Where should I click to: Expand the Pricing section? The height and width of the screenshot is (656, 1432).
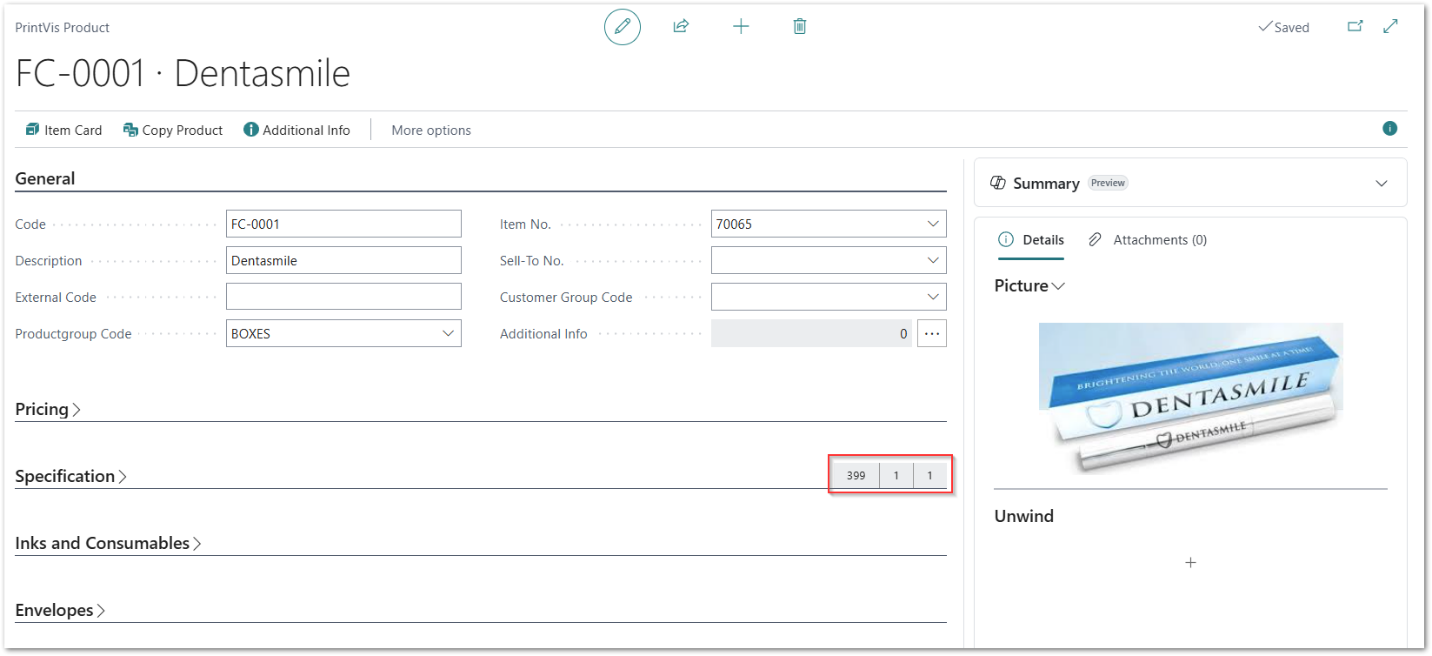[48, 409]
